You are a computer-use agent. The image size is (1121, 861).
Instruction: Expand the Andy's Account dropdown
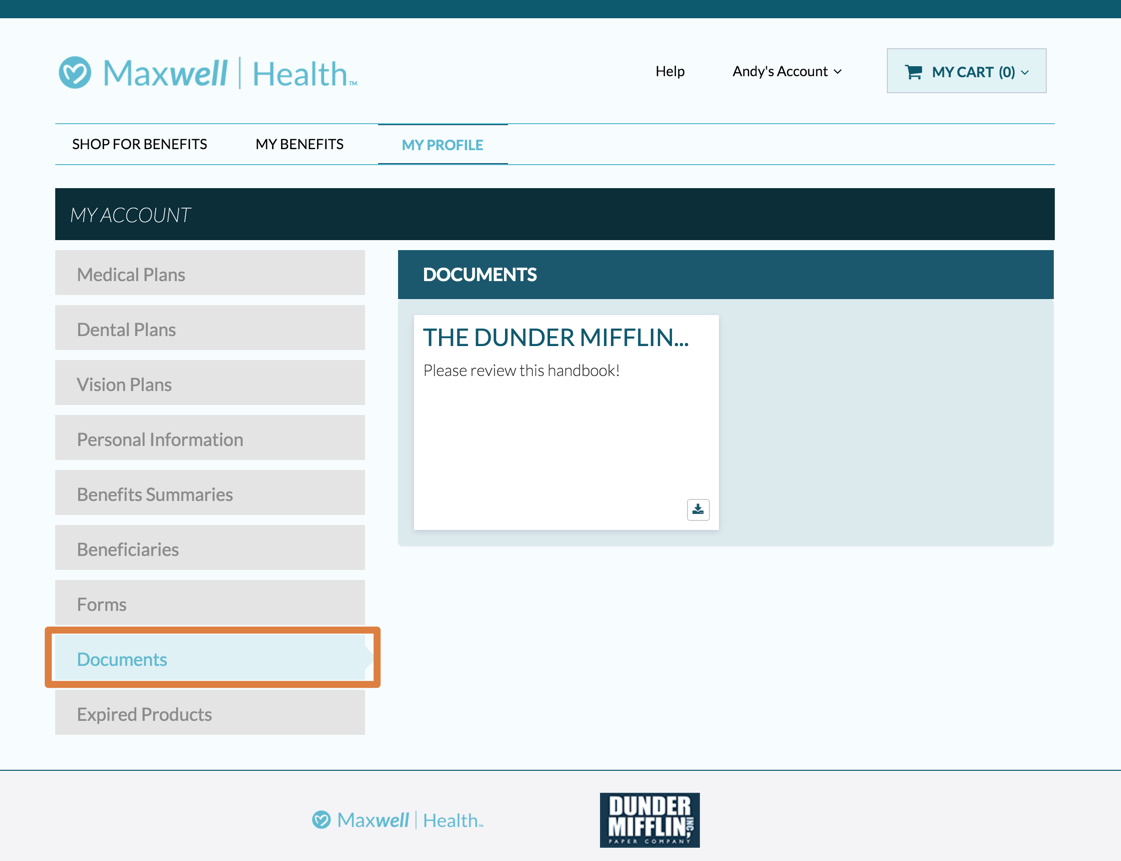coord(787,71)
